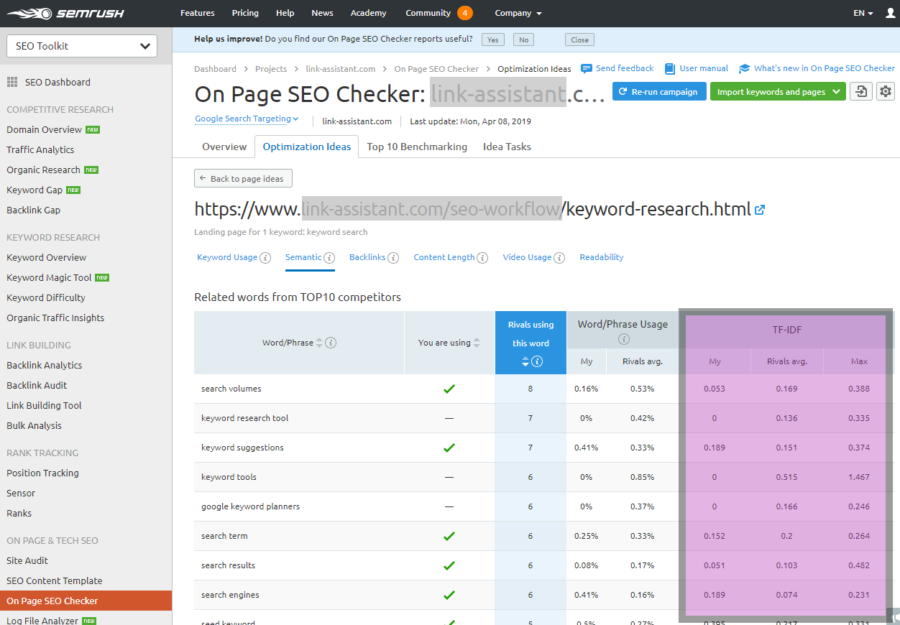This screenshot has height=625, width=900.
Task: Open Projects breadcrumb link
Action: (x=271, y=69)
